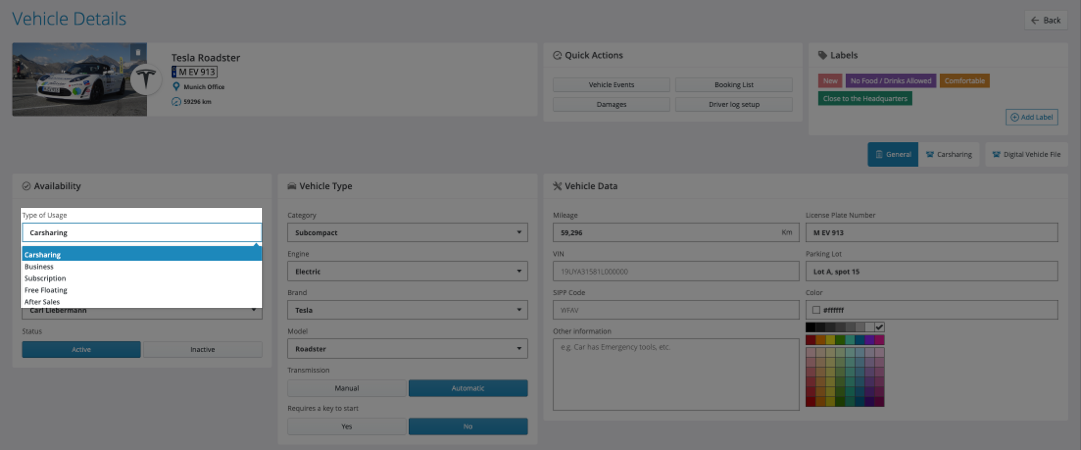Click the License Plate Number field
The image size is (1081, 450).
(x=932, y=232)
